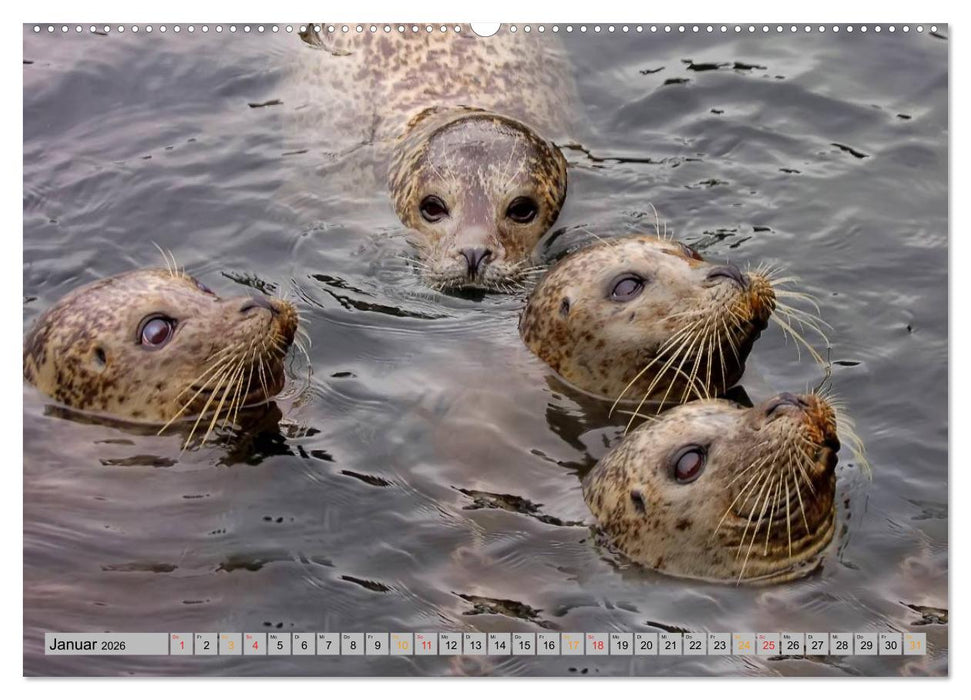Select Saturday 31 date cell
This screenshot has height=700, width=971.
(x=914, y=645)
